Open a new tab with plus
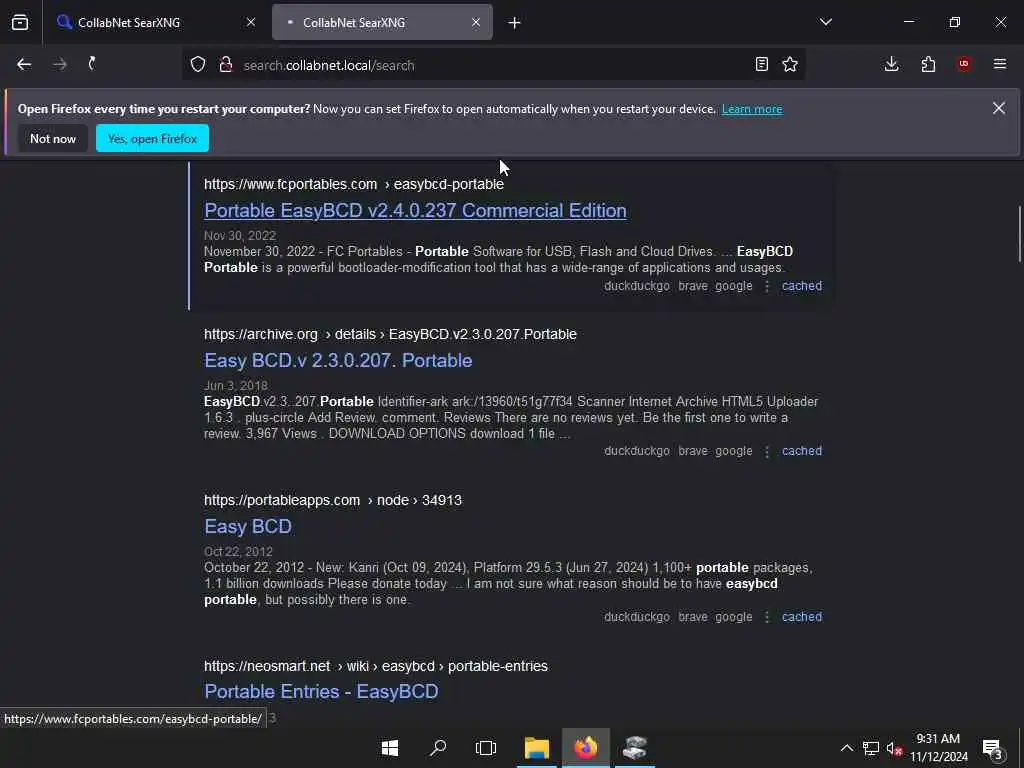Viewport: 1024px width, 768px height. pyautogui.click(x=515, y=23)
